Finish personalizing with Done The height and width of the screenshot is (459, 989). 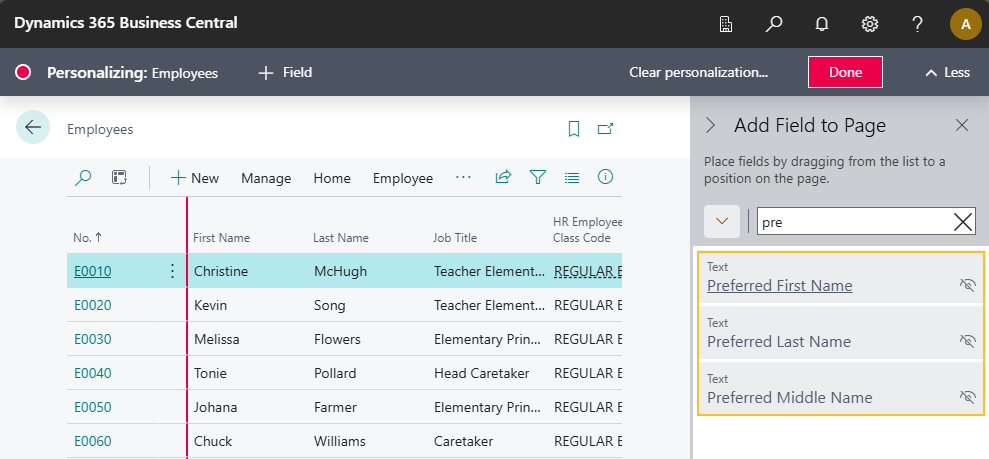point(845,72)
